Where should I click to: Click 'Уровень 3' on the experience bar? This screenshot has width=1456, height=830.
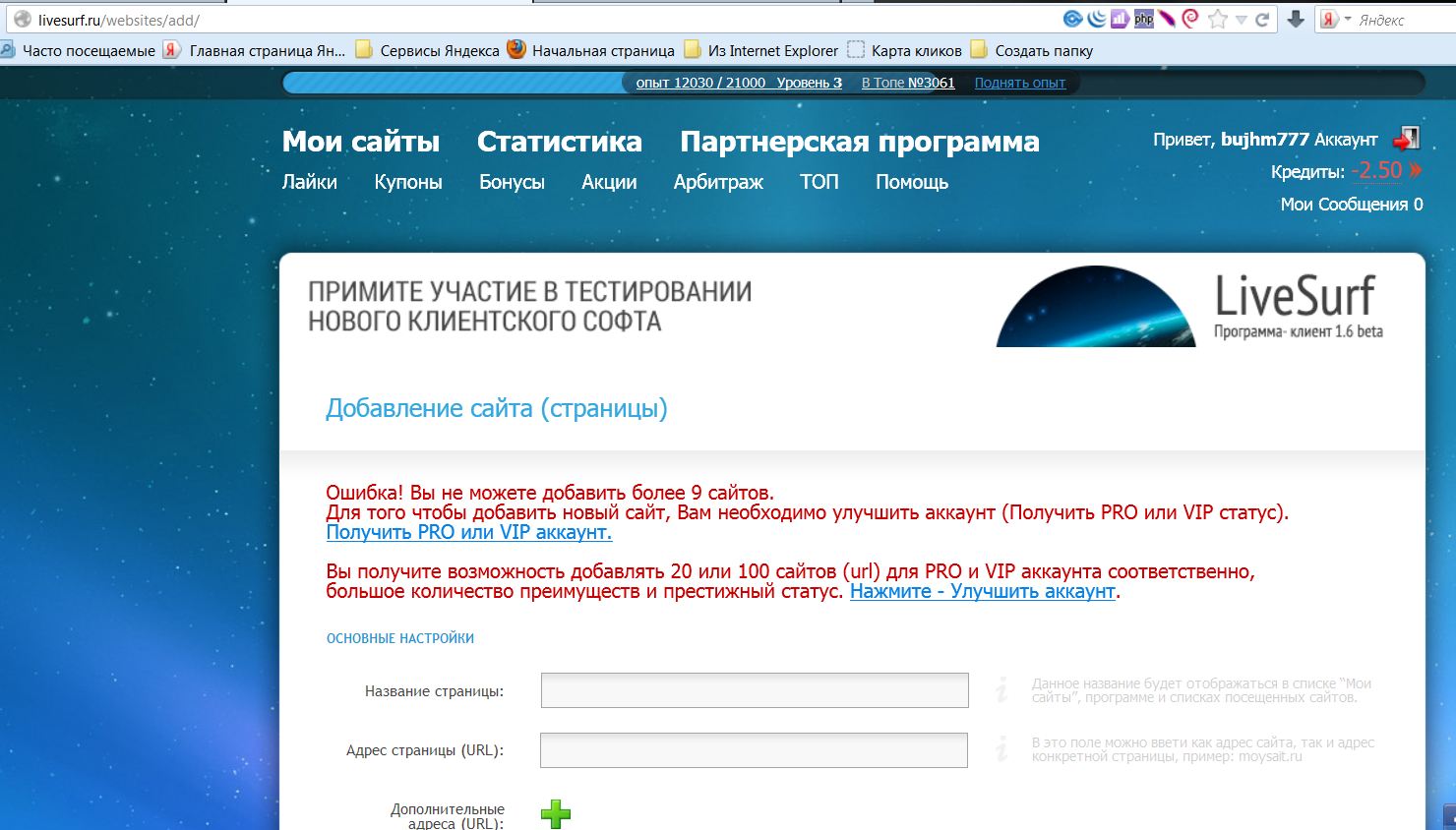tap(810, 83)
